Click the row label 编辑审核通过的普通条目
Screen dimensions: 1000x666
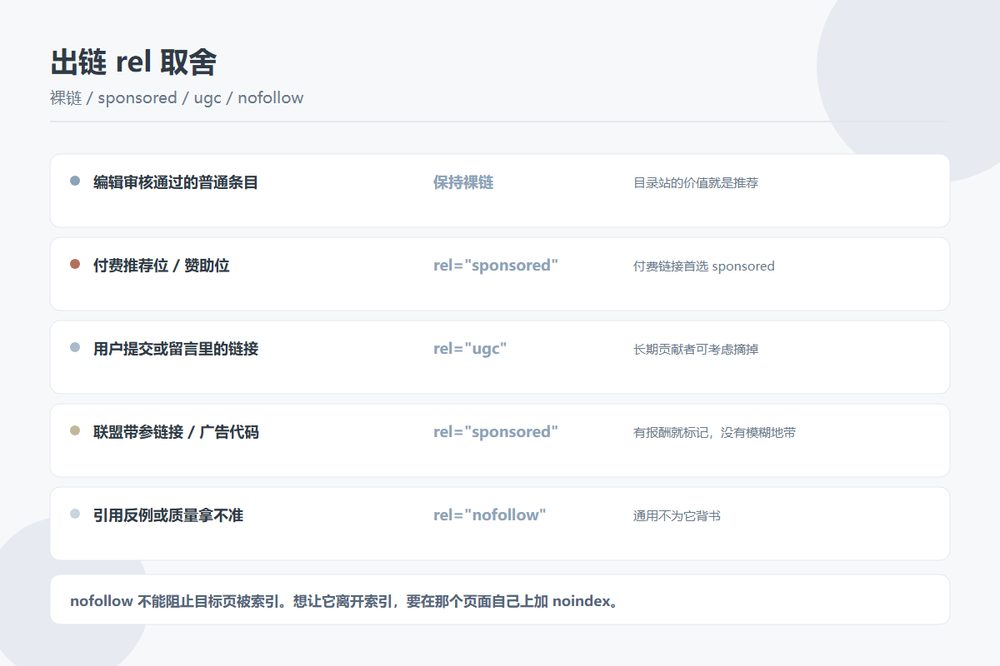tap(175, 182)
